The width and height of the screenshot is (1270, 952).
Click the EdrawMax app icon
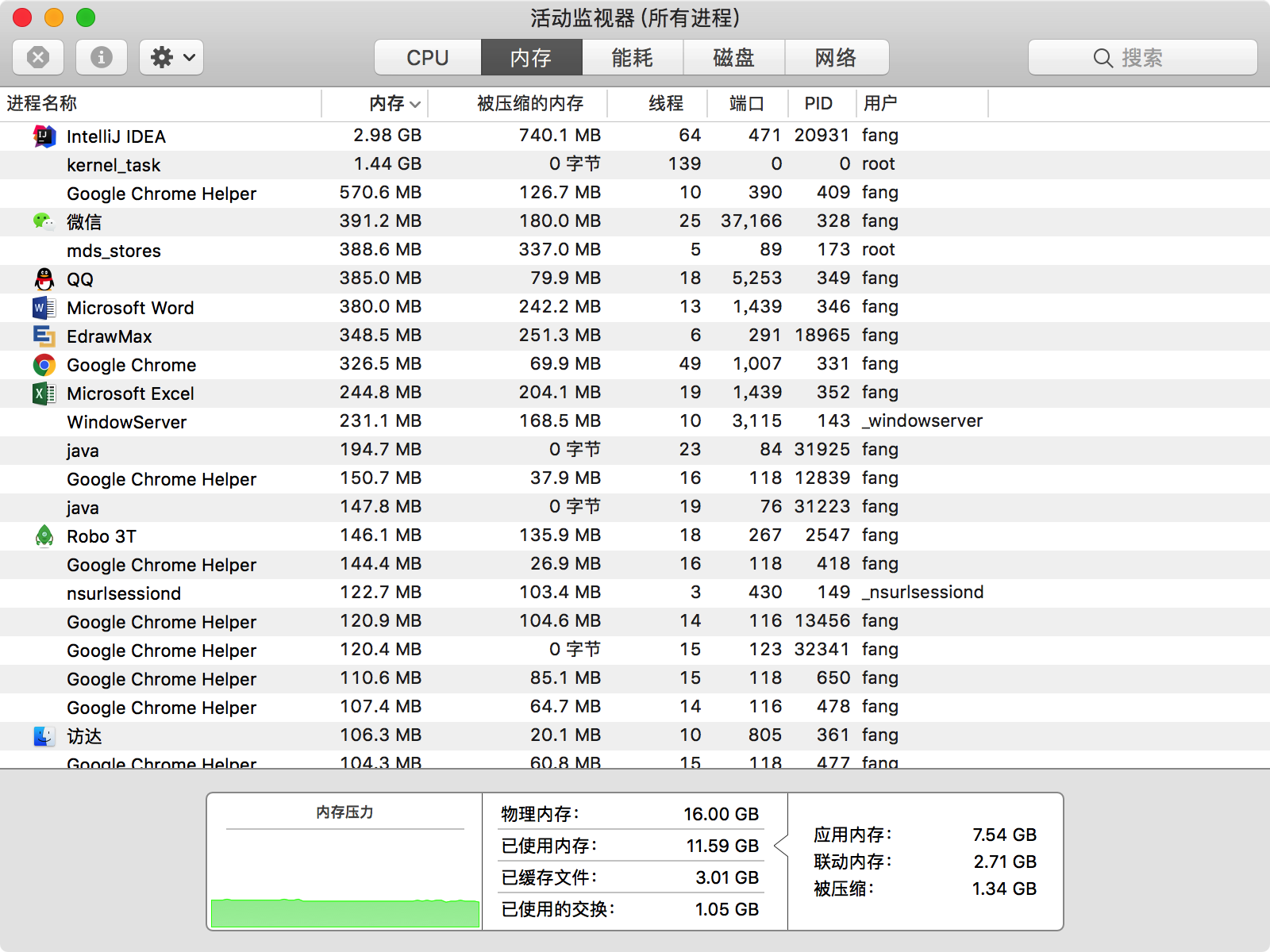click(44, 336)
